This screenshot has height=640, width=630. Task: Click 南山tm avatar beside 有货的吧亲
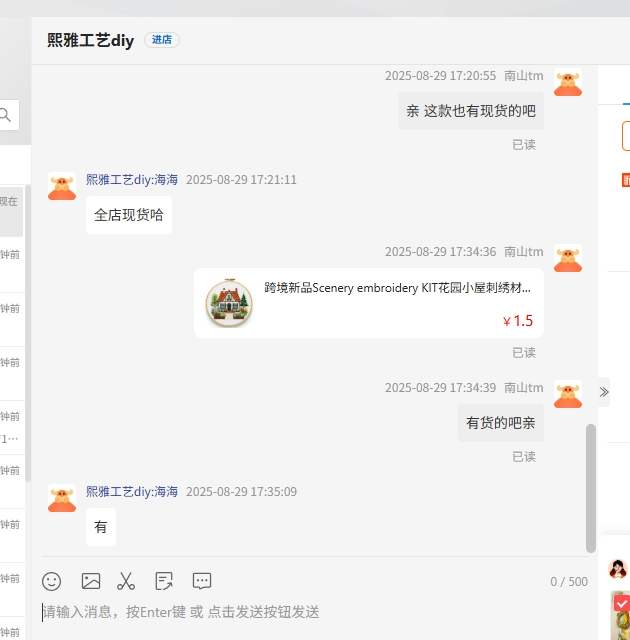(x=568, y=394)
